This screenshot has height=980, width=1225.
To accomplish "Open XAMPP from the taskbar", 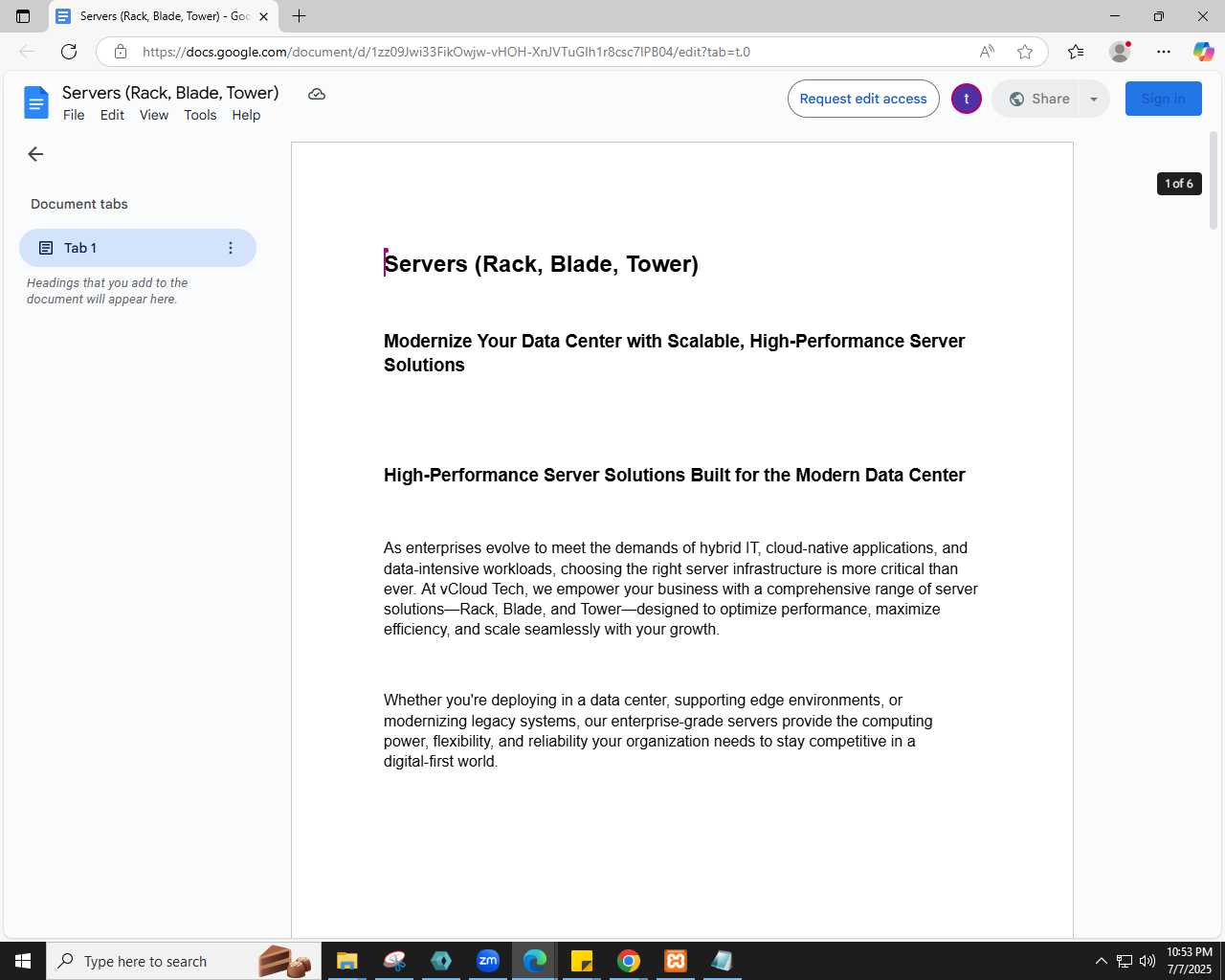I will 676,961.
